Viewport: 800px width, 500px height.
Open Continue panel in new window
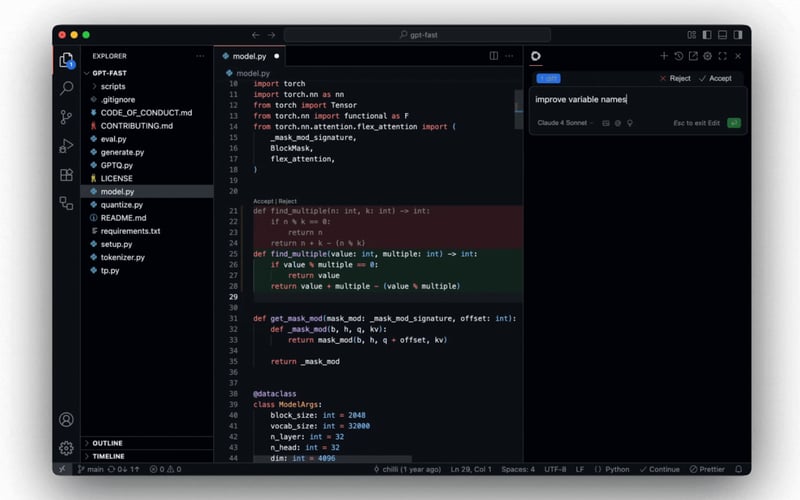(x=693, y=56)
